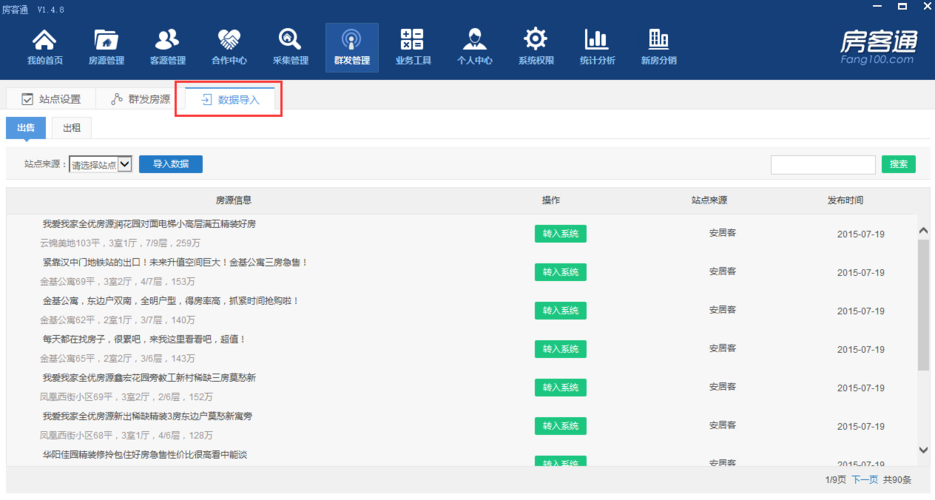Click the green 搜索 button

(x=899, y=164)
